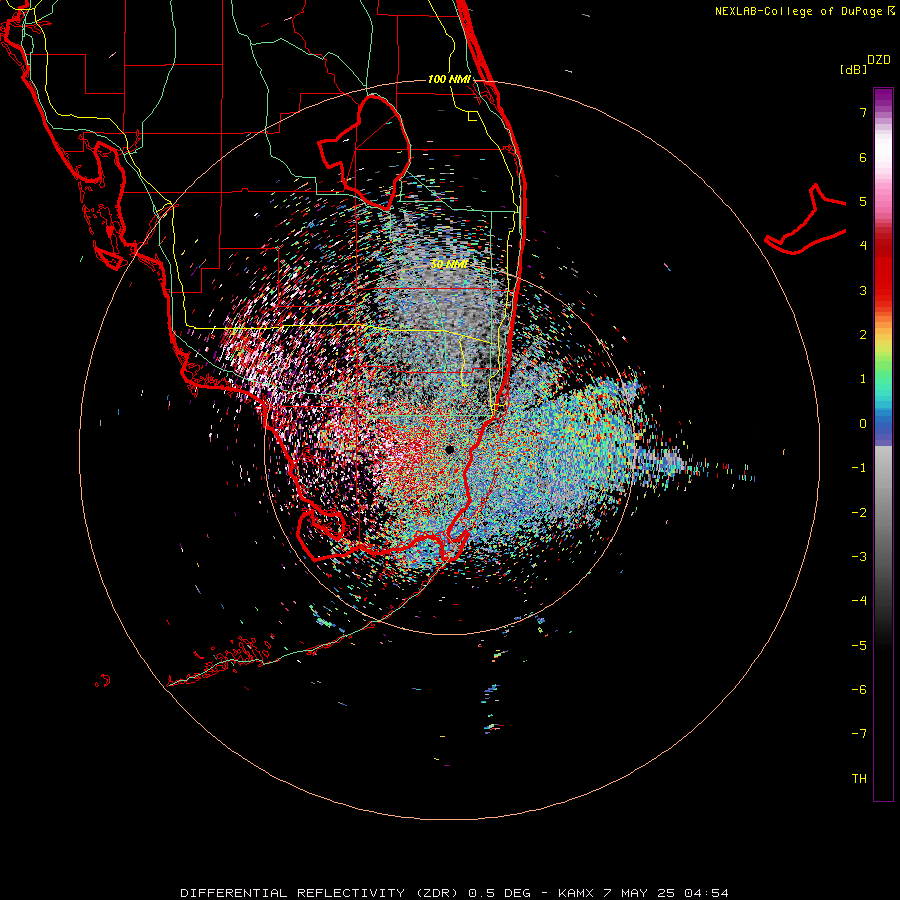Viewport: 900px width, 900px height.
Task: Click the 7 value on the scale
Action: coord(863,112)
